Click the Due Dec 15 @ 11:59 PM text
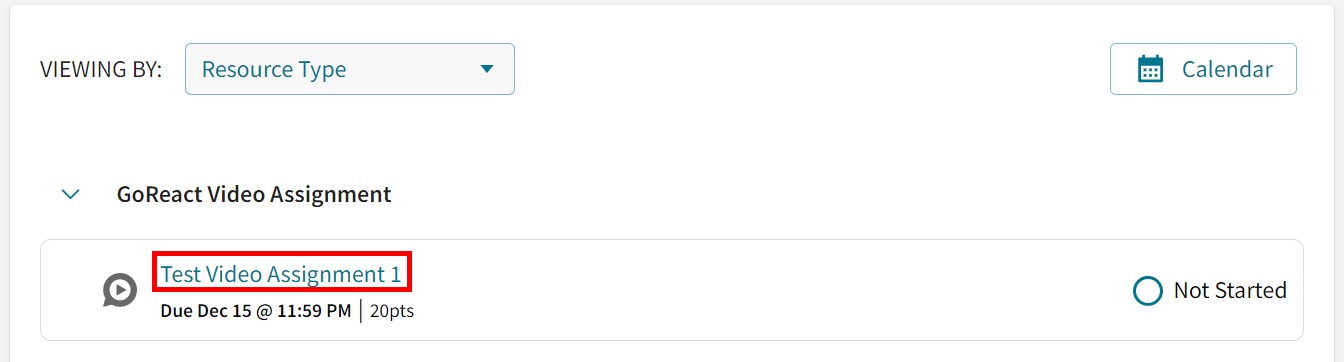This screenshot has height=362, width=1344. click(256, 311)
